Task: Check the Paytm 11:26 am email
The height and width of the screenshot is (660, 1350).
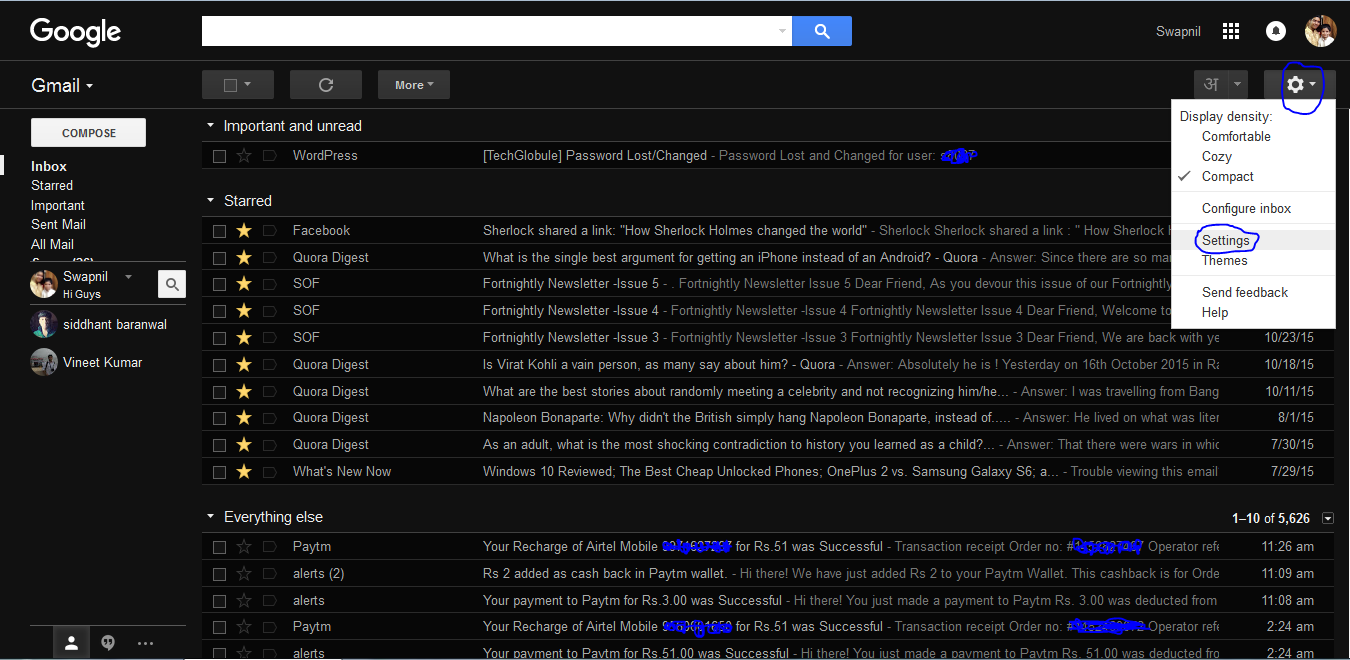Action: (219, 547)
